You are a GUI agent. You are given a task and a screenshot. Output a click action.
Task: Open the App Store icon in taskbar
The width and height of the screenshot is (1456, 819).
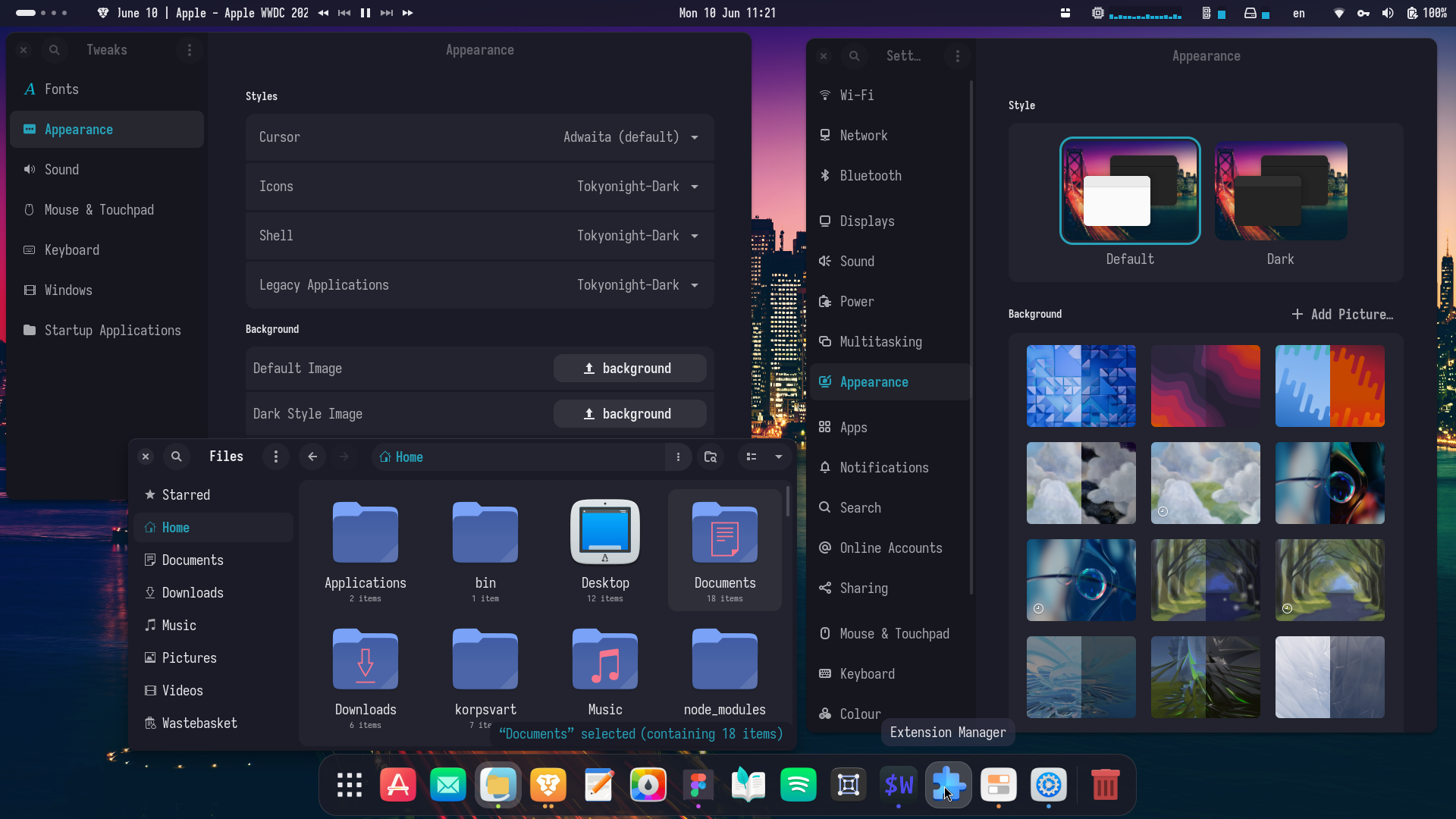coord(399,785)
